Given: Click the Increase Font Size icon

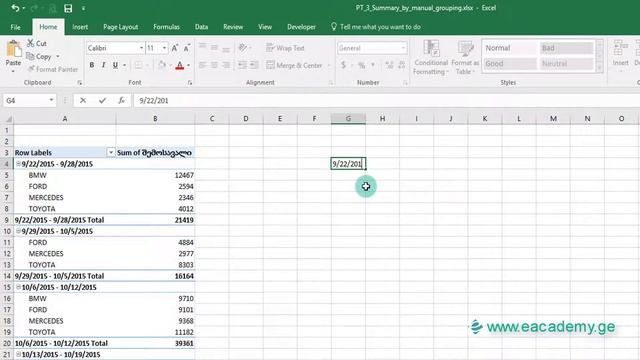Looking at the screenshot, I should point(175,48).
